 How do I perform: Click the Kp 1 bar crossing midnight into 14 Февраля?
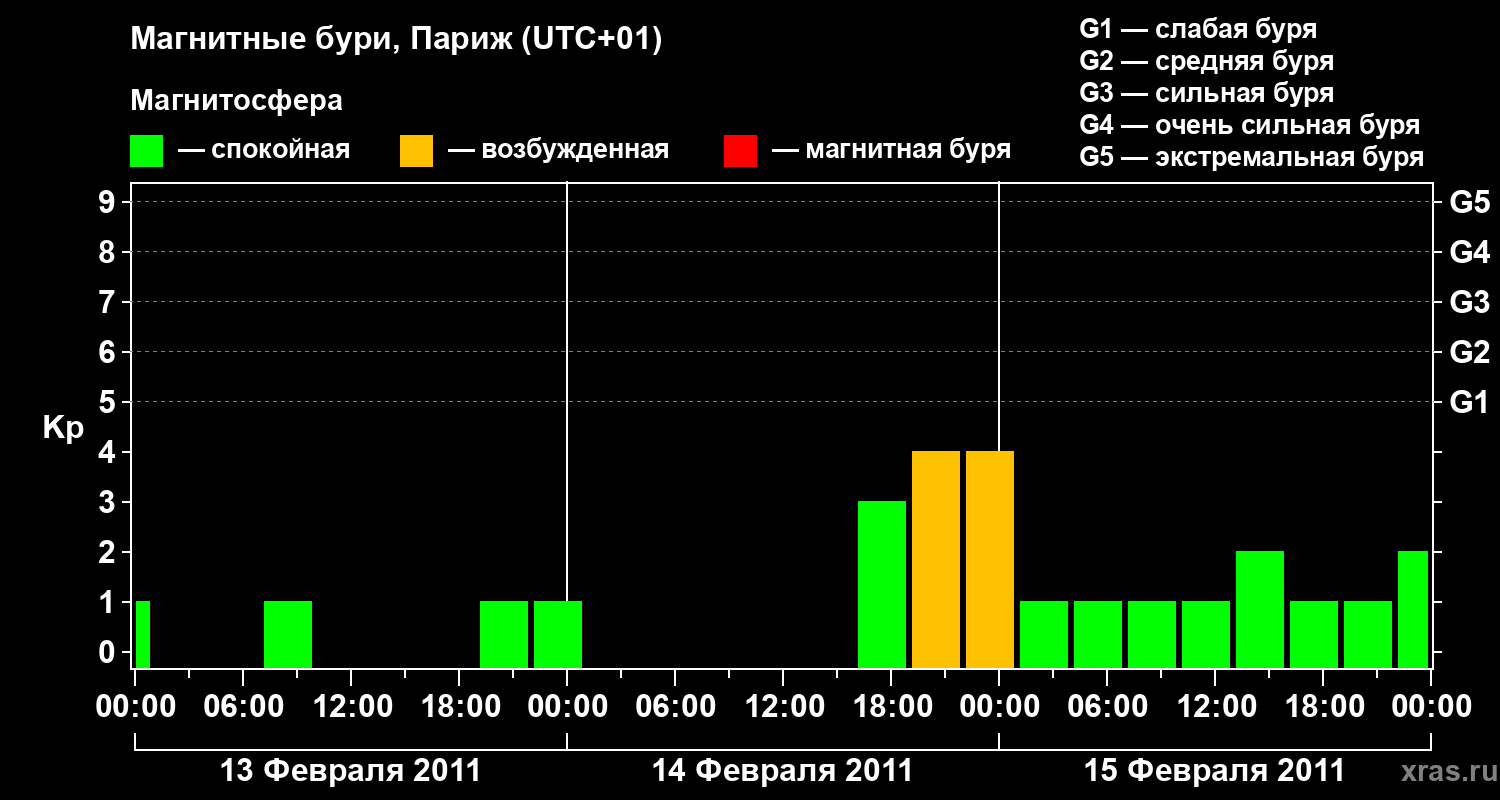558,634
